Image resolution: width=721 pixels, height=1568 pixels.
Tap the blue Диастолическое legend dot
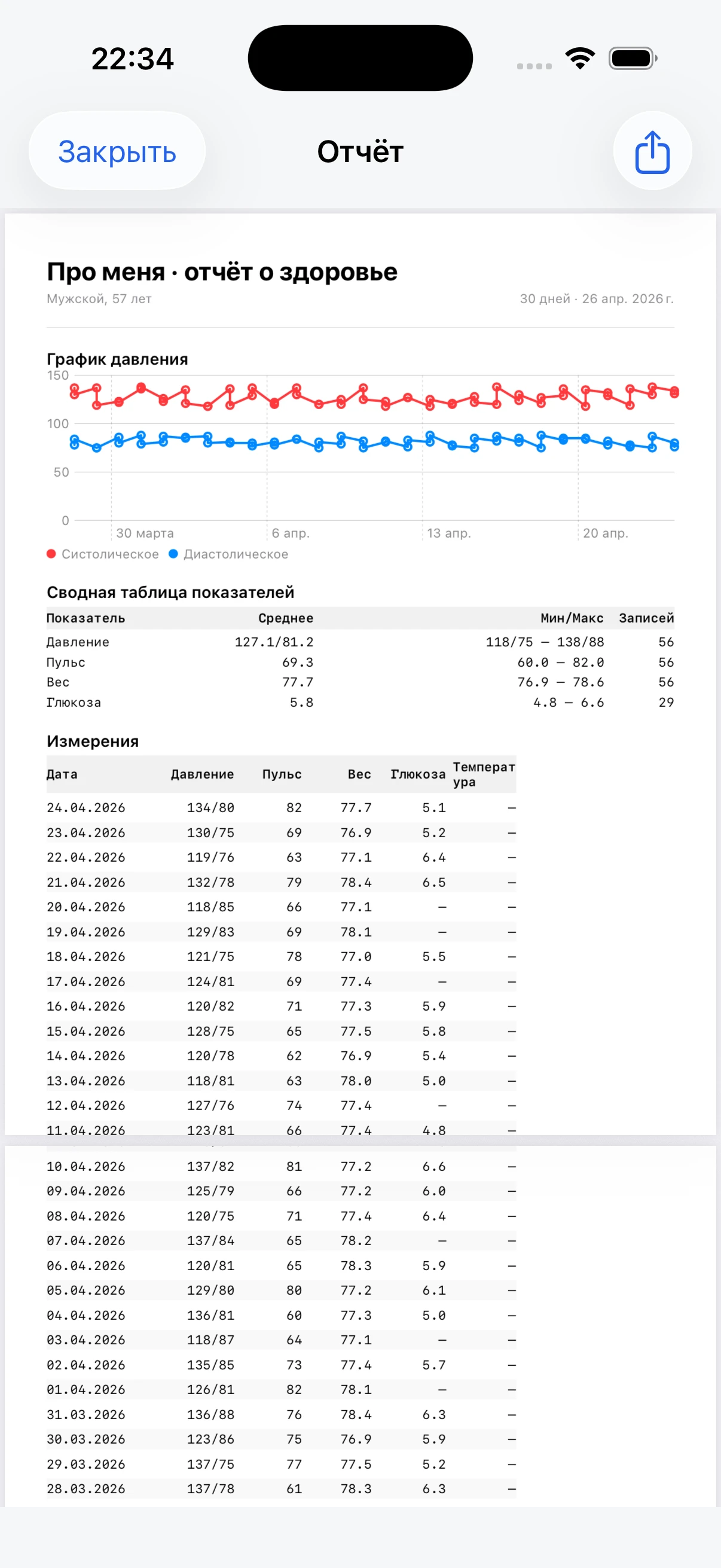173,554
